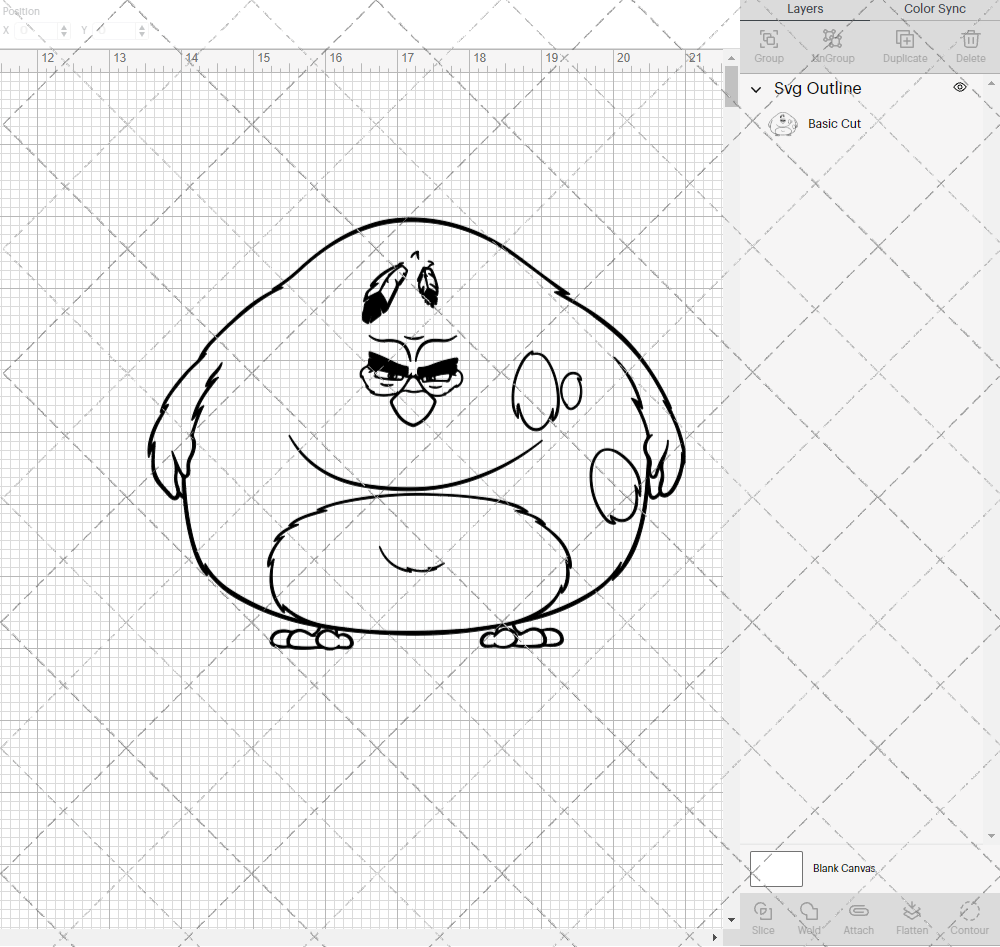The image size is (1000, 947).
Task: Click the Group icon
Action: [x=768, y=40]
